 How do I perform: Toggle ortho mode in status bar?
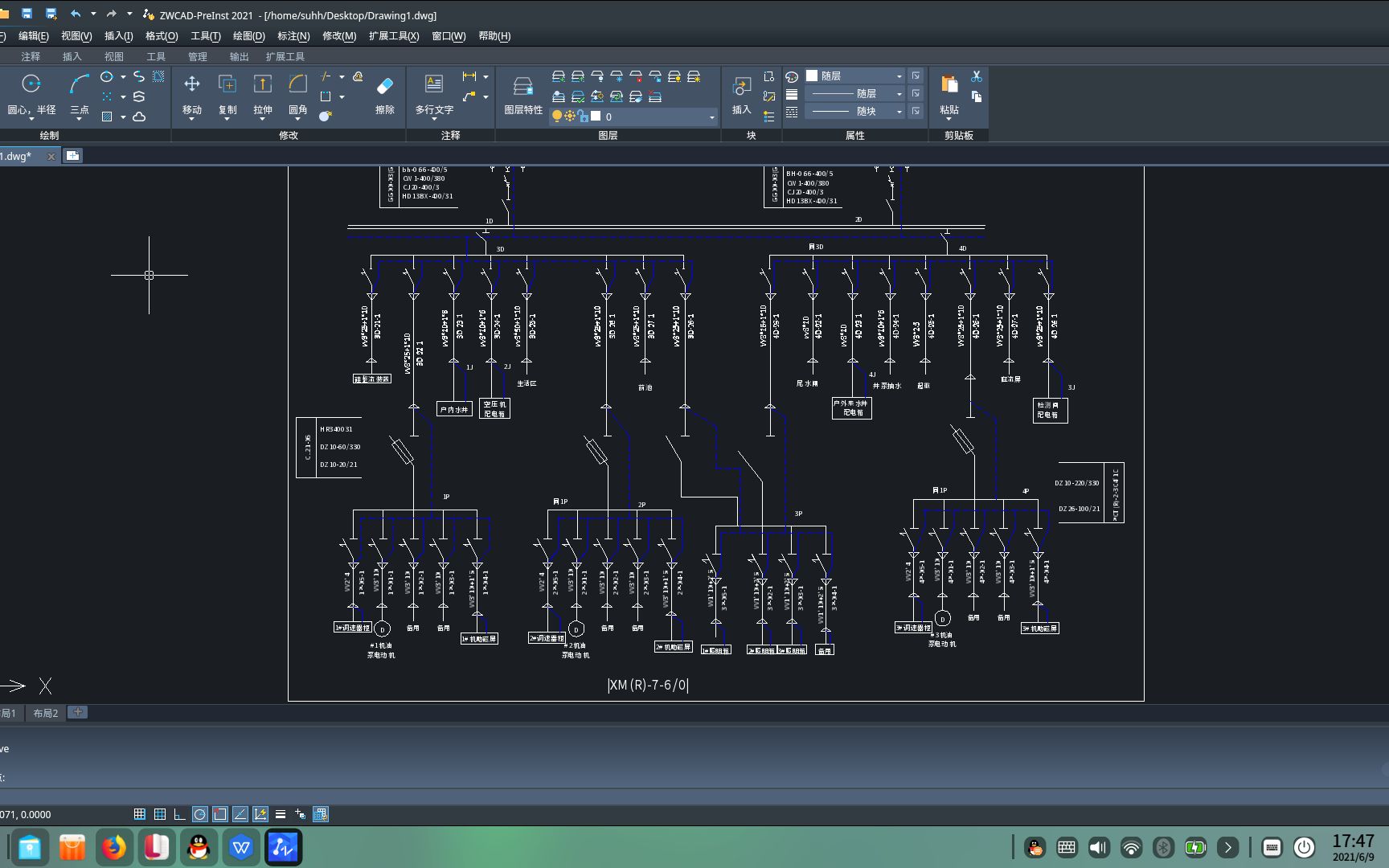click(x=179, y=814)
